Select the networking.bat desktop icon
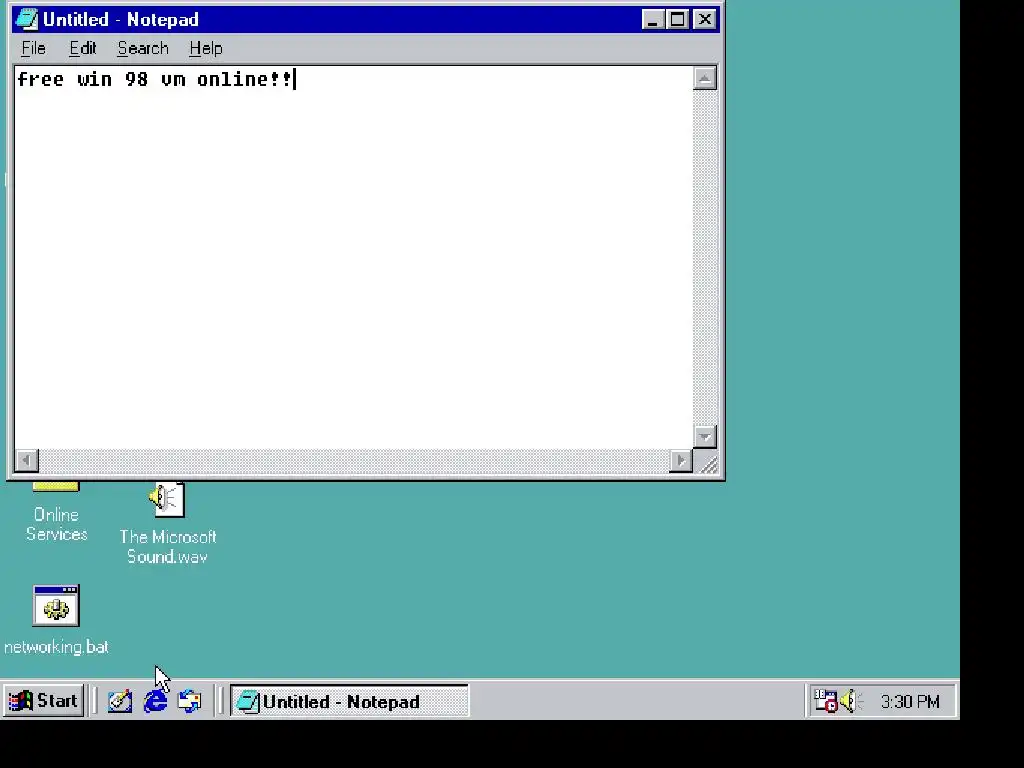Image resolution: width=1024 pixels, height=768 pixels. click(x=56, y=605)
